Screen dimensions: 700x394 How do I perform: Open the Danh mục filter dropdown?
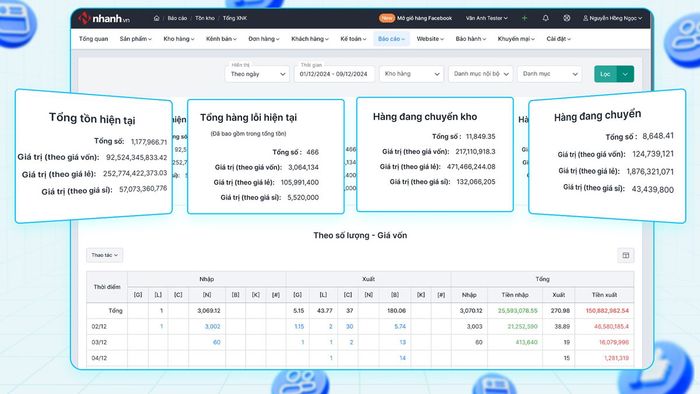[x=550, y=74]
